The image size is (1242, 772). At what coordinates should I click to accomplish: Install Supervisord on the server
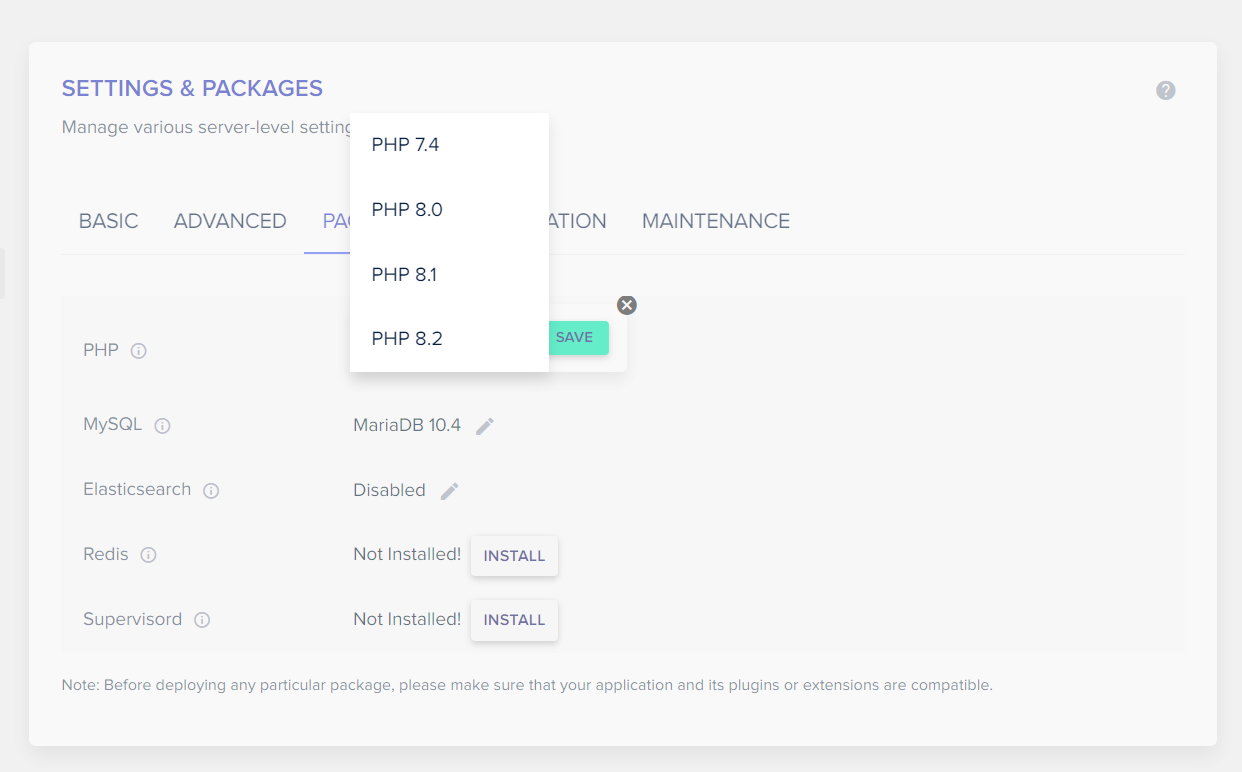[513, 620]
